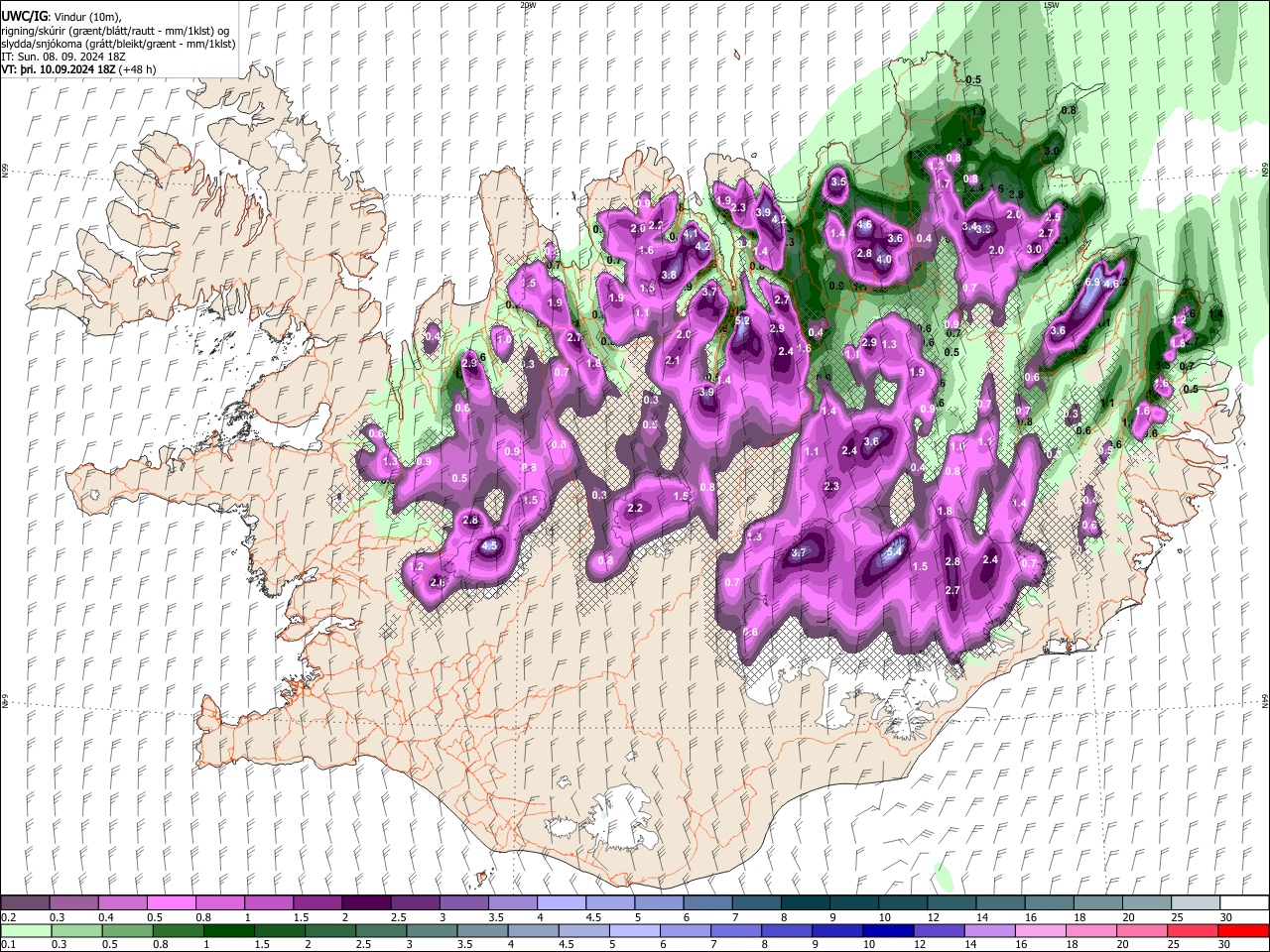Select the 2.6 value at the southwest snow edge
Viewport: 1270px width, 952px height.
pyautogui.click(x=438, y=582)
